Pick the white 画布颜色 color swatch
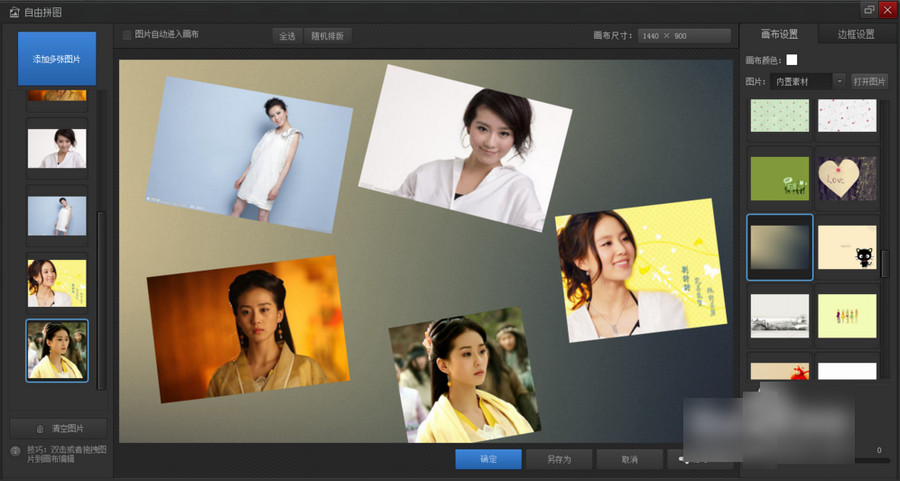This screenshot has width=900, height=481. (792, 60)
